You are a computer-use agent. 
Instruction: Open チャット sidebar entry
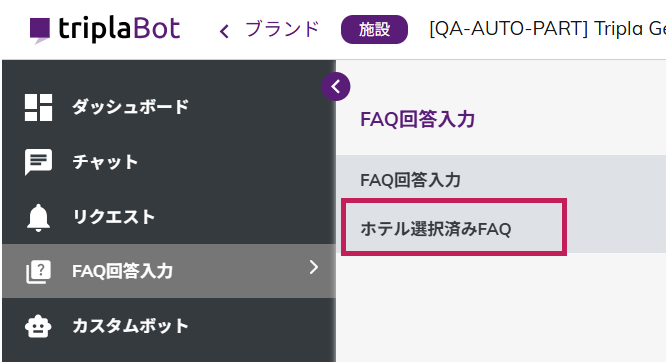coord(169,162)
